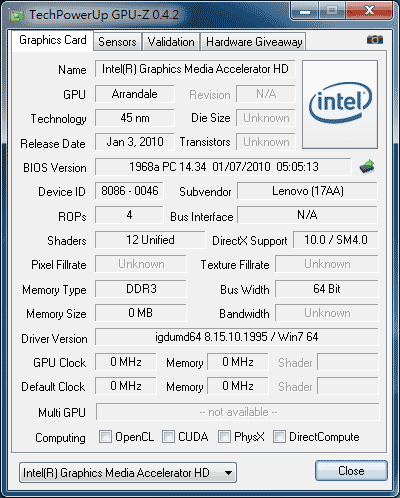Click the Bandwidth field Unknown
The height and width of the screenshot is (498, 400).
[x=327, y=313]
